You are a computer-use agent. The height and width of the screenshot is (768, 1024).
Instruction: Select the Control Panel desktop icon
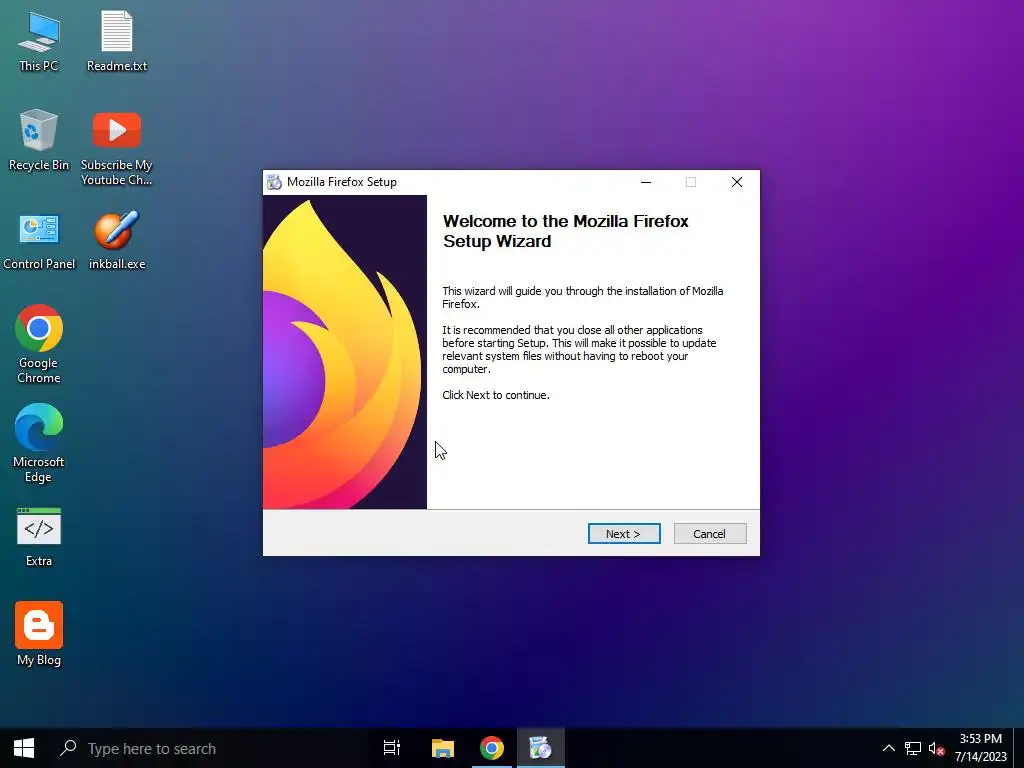pos(39,240)
